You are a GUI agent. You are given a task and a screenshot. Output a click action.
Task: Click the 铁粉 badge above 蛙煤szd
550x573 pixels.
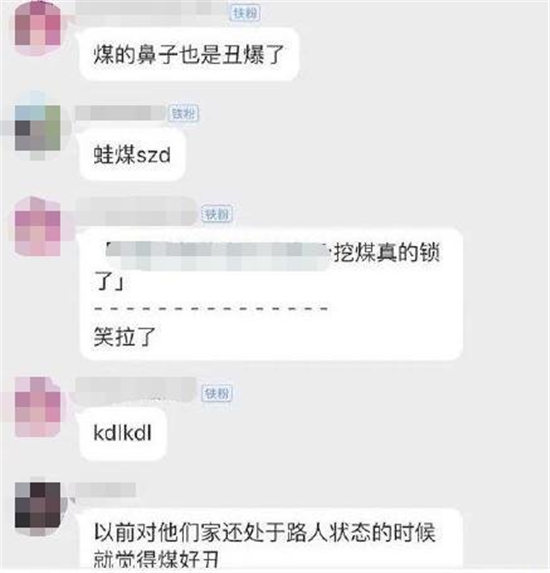pyautogui.click(x=184, y=113)
